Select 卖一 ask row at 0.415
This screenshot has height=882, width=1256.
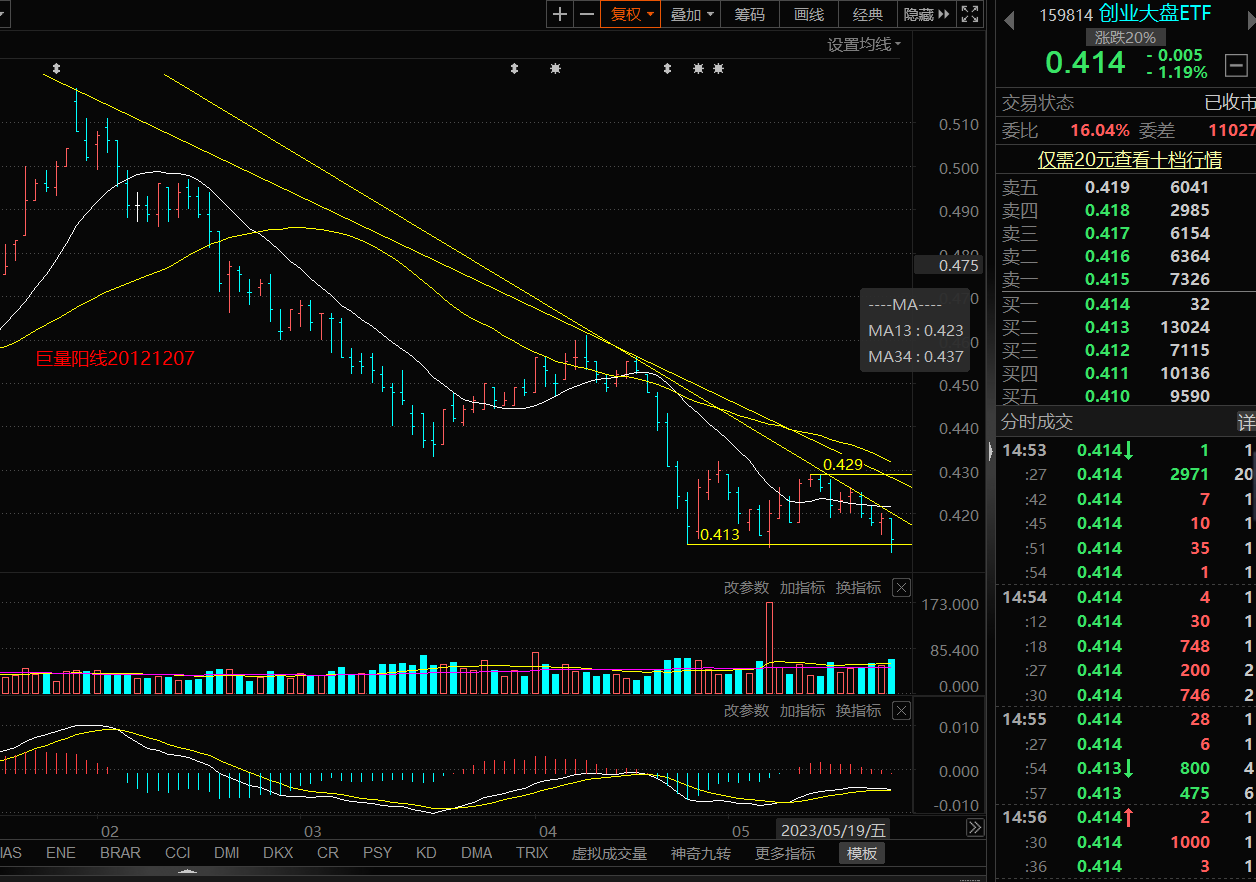click(x=1126, y=279)
